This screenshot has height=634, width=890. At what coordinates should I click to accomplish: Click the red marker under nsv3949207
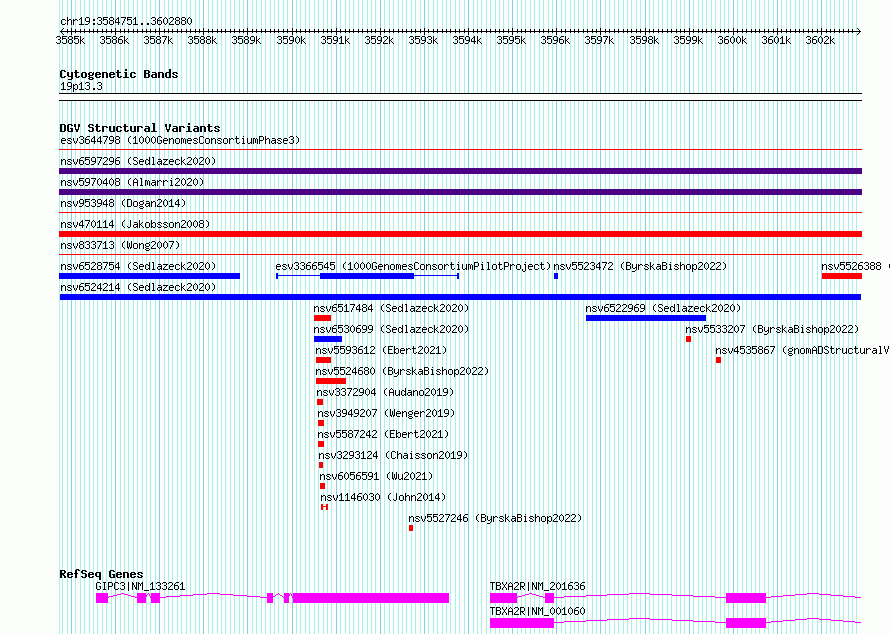[321, 423]
